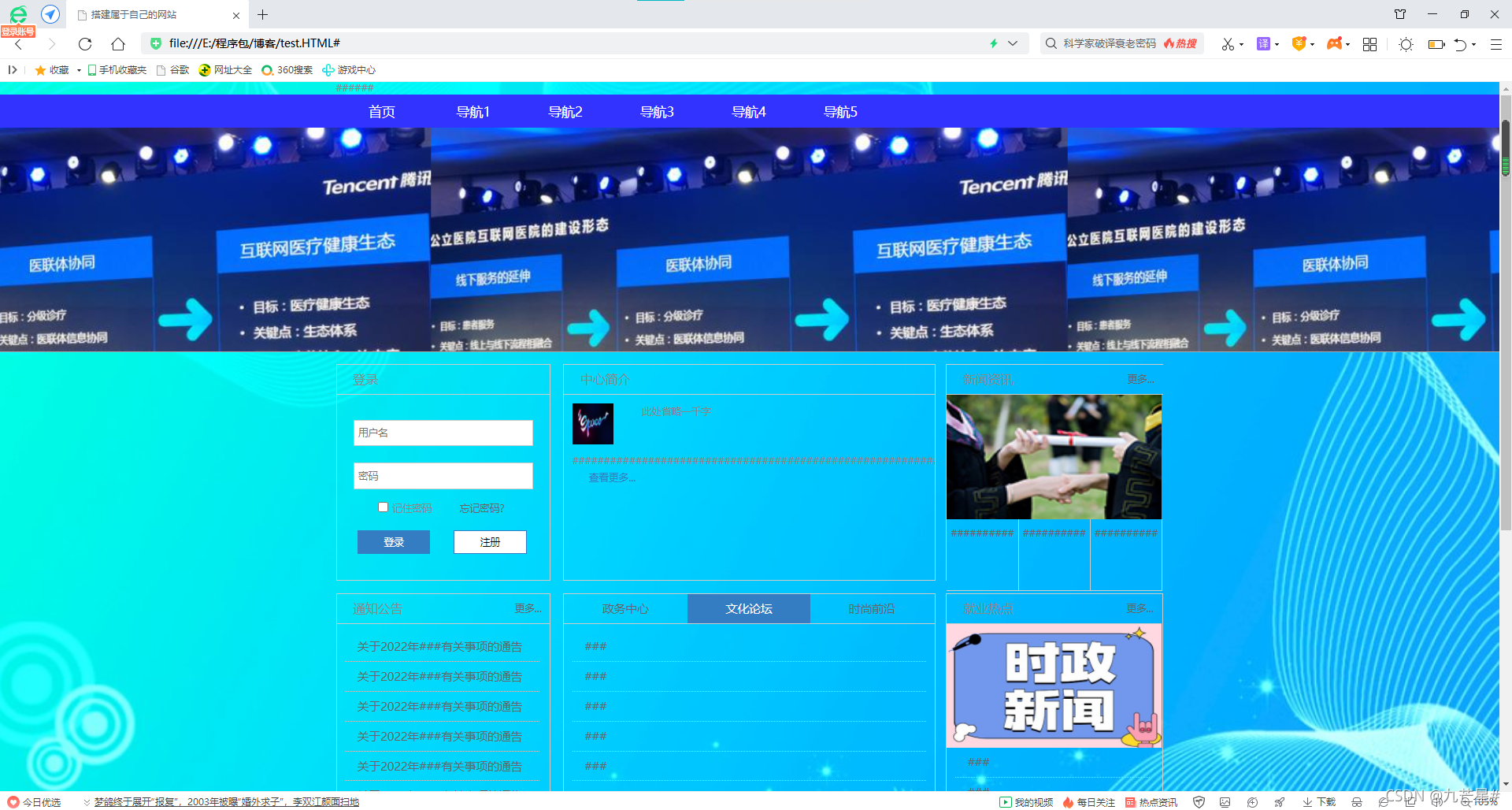Viewport: 1512px width, 810px height.
Task: Click the search box magnifier icon
Action: [x=1051, y=43]
